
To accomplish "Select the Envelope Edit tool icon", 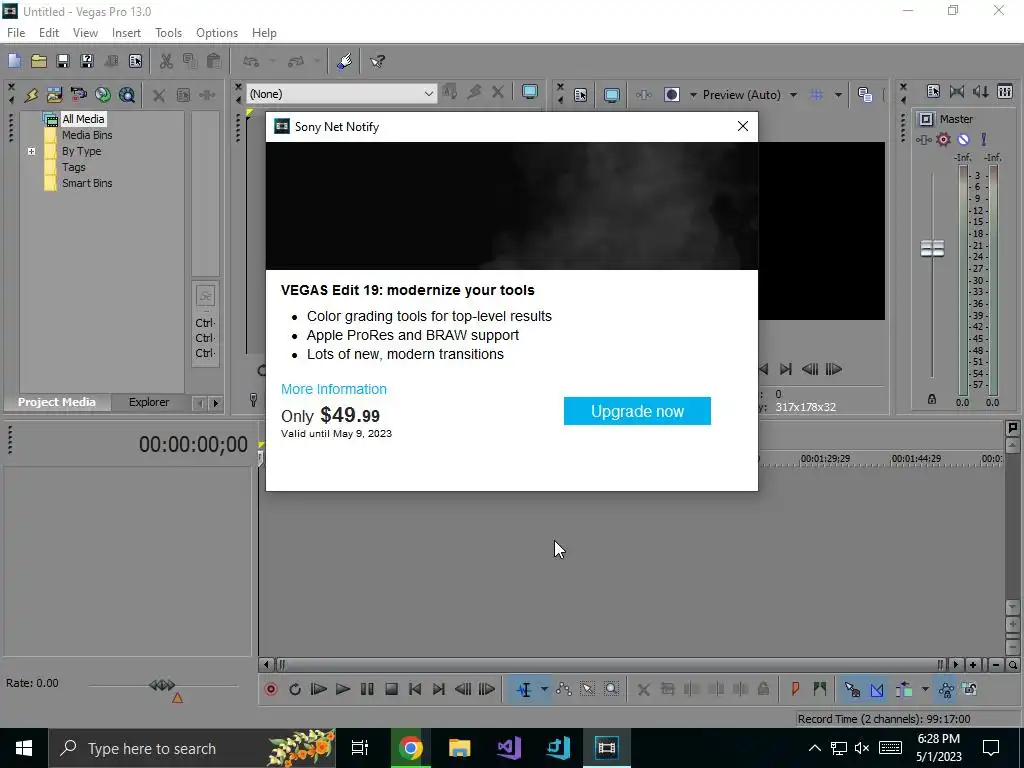I will (564, 689).
